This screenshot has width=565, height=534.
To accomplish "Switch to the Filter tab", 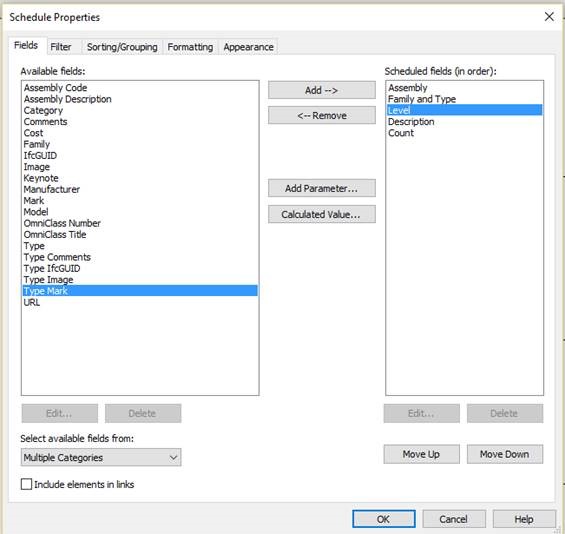I will click(61, 47).
